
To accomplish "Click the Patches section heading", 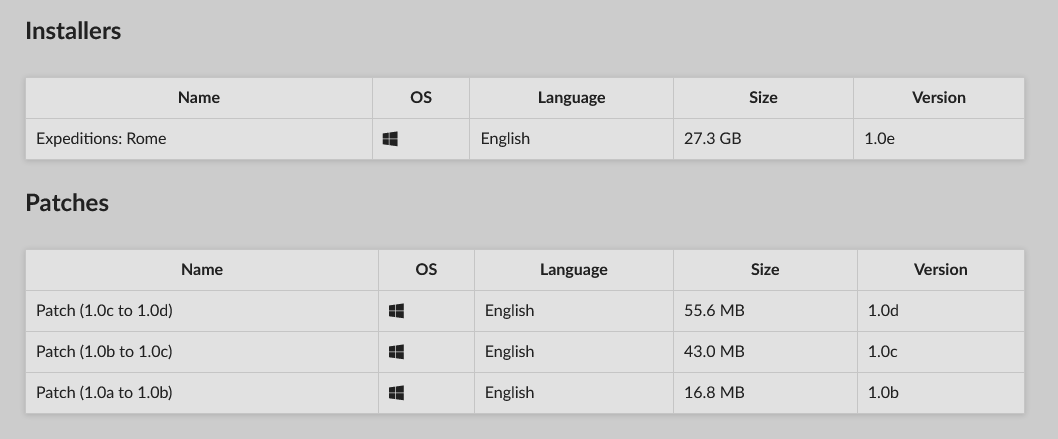I will click(x=67, y=203).
